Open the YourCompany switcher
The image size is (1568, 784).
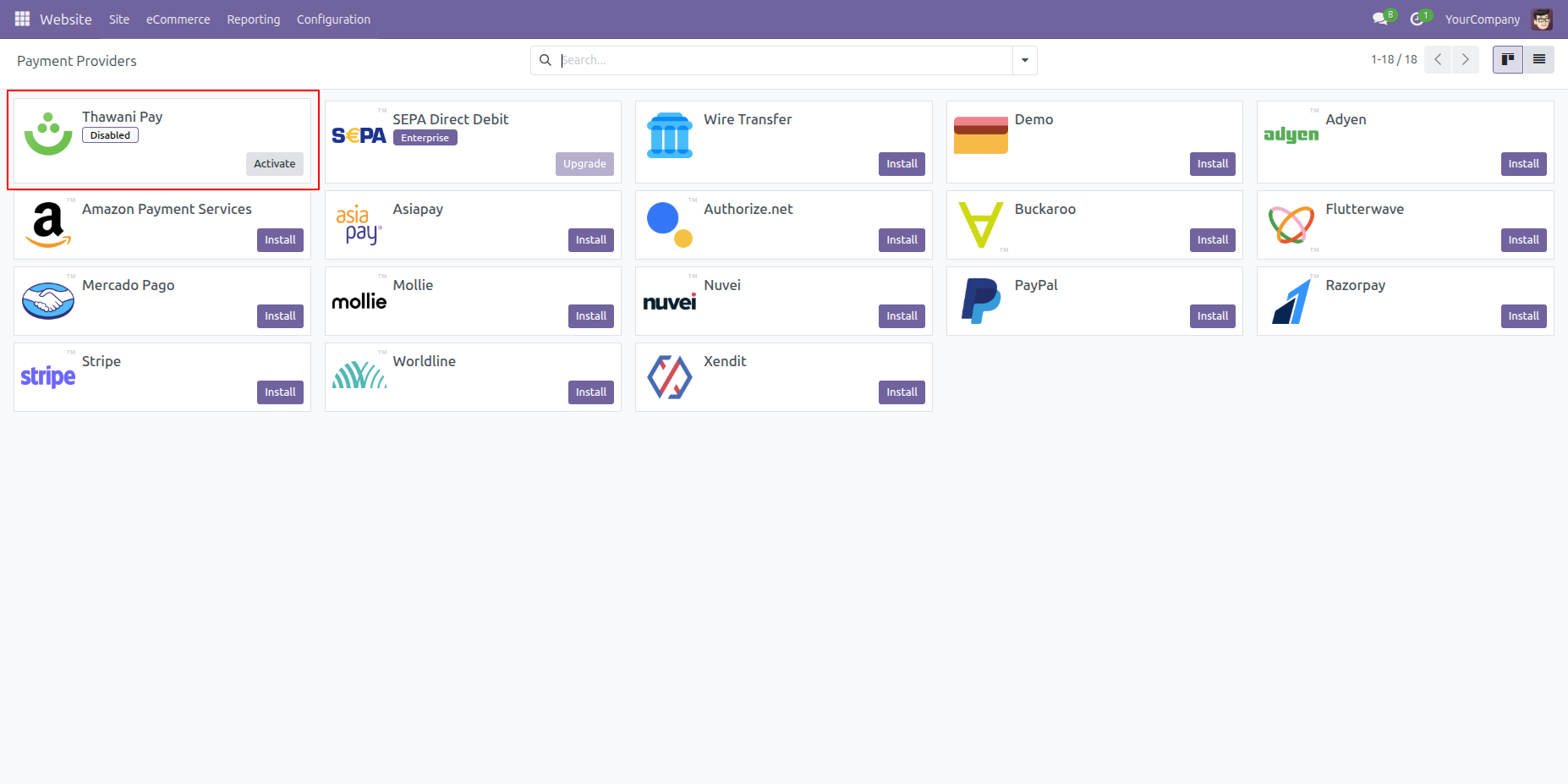point(1483,19)
